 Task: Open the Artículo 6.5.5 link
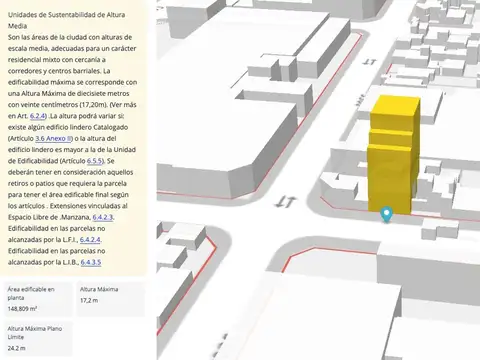(x=95, y=161)
